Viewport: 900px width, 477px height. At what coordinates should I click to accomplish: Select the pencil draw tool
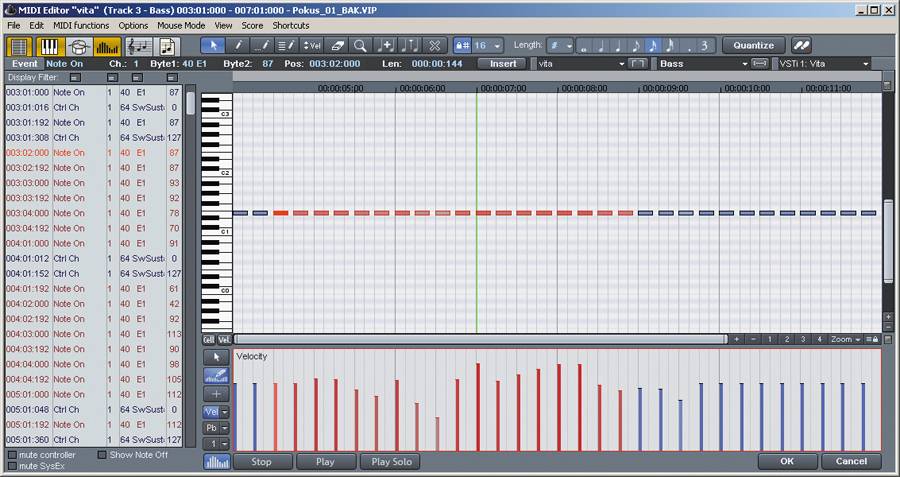click(x=238, y=45)
